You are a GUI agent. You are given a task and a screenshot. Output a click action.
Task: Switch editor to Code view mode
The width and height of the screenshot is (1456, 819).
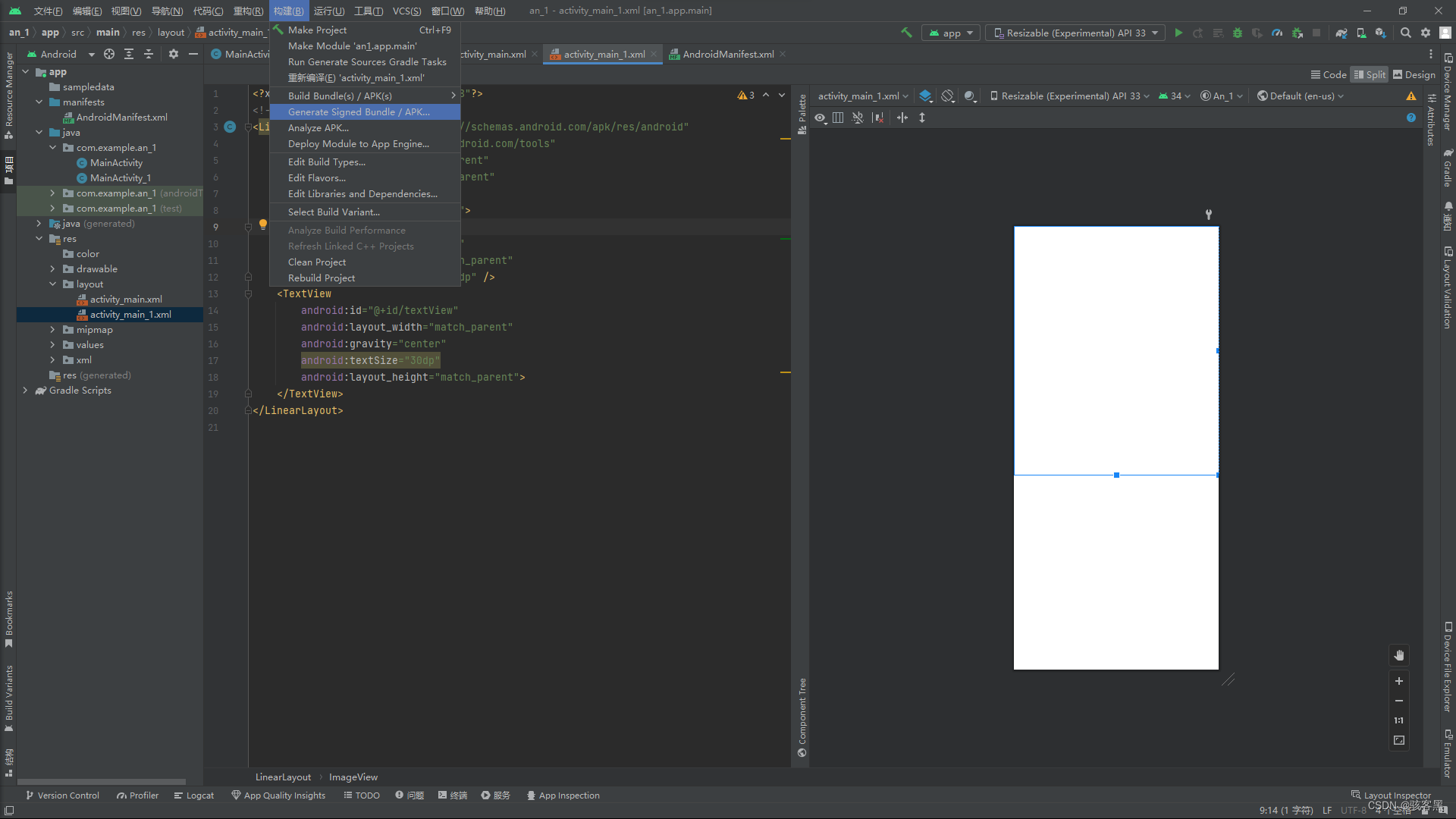(x=1329, y=74)
